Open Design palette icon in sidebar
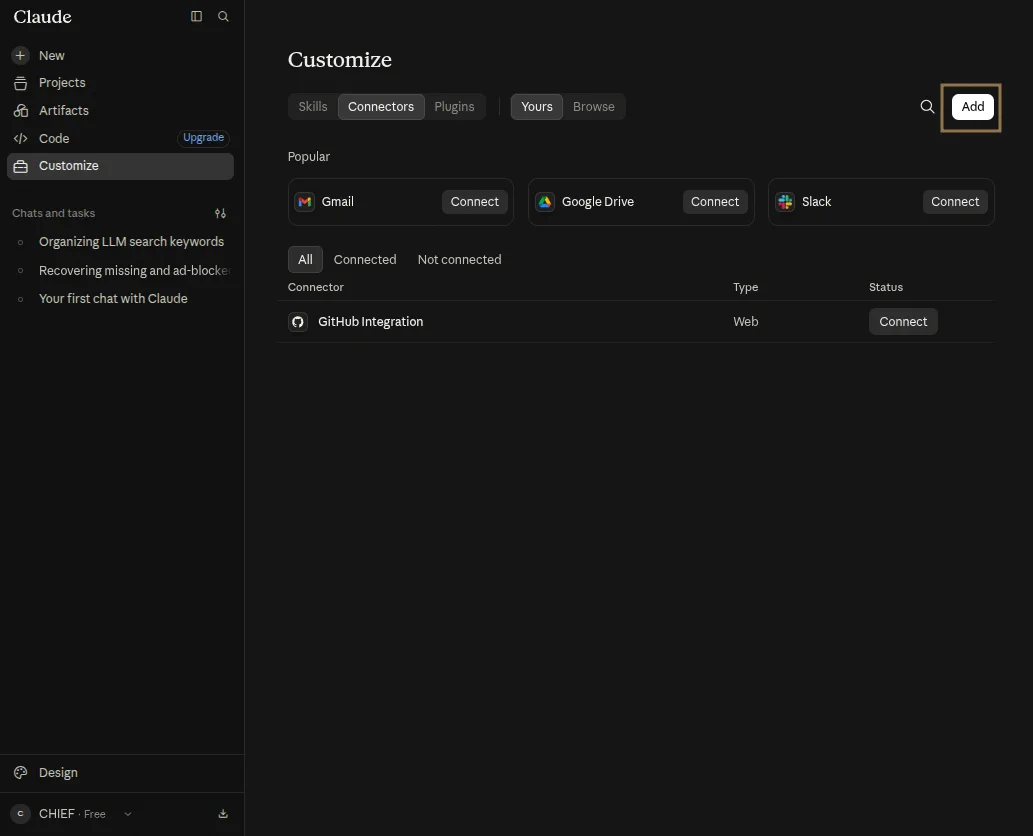This screenshot has height=836, width=1033. point(20,773)
